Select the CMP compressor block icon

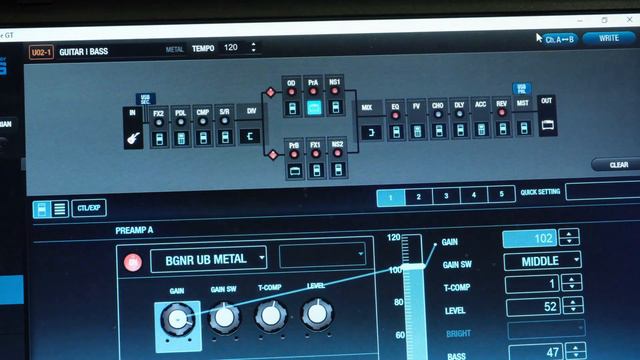tap(203, 138)
